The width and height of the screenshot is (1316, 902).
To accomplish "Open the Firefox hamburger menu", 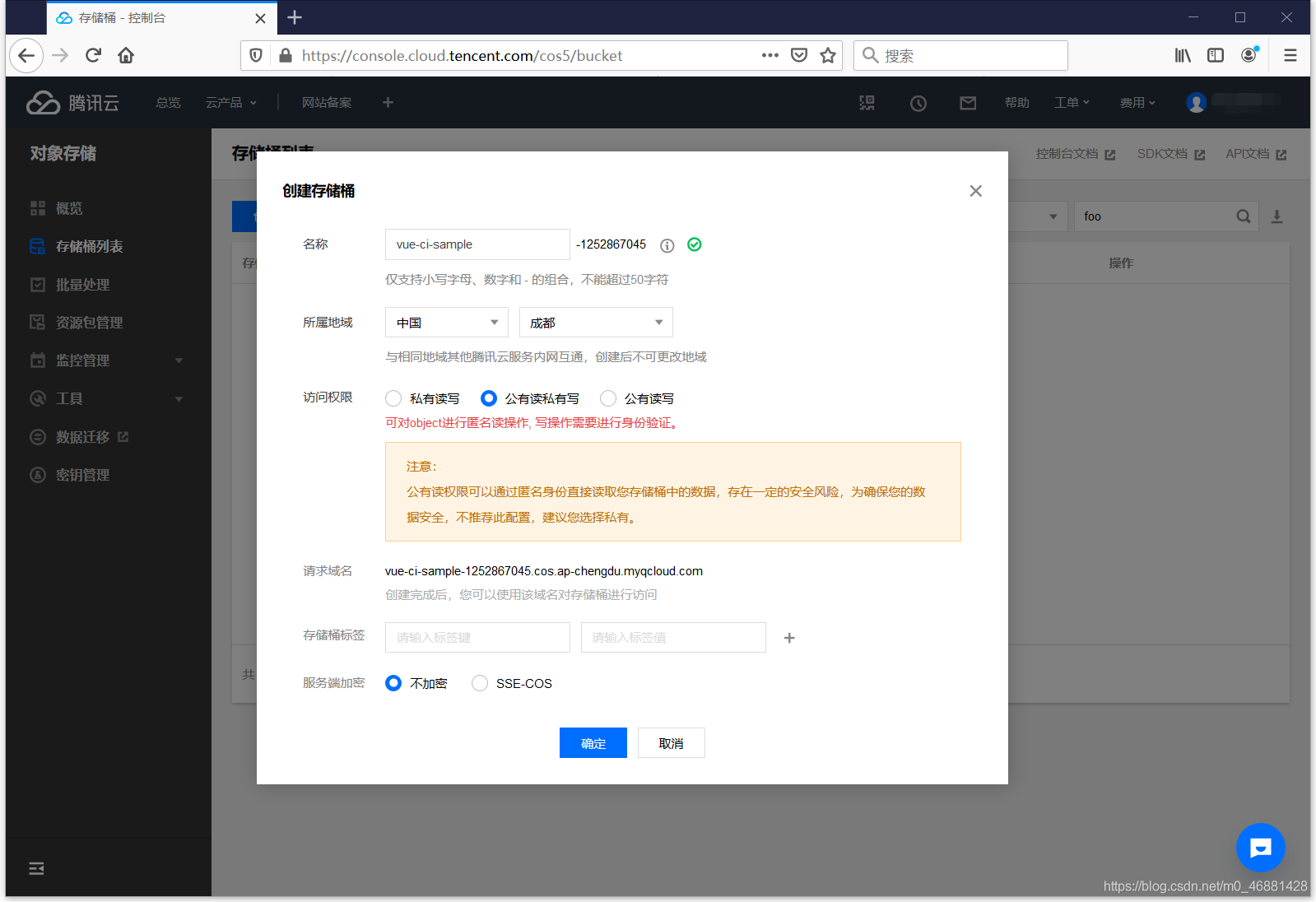I will [1290, 55].
